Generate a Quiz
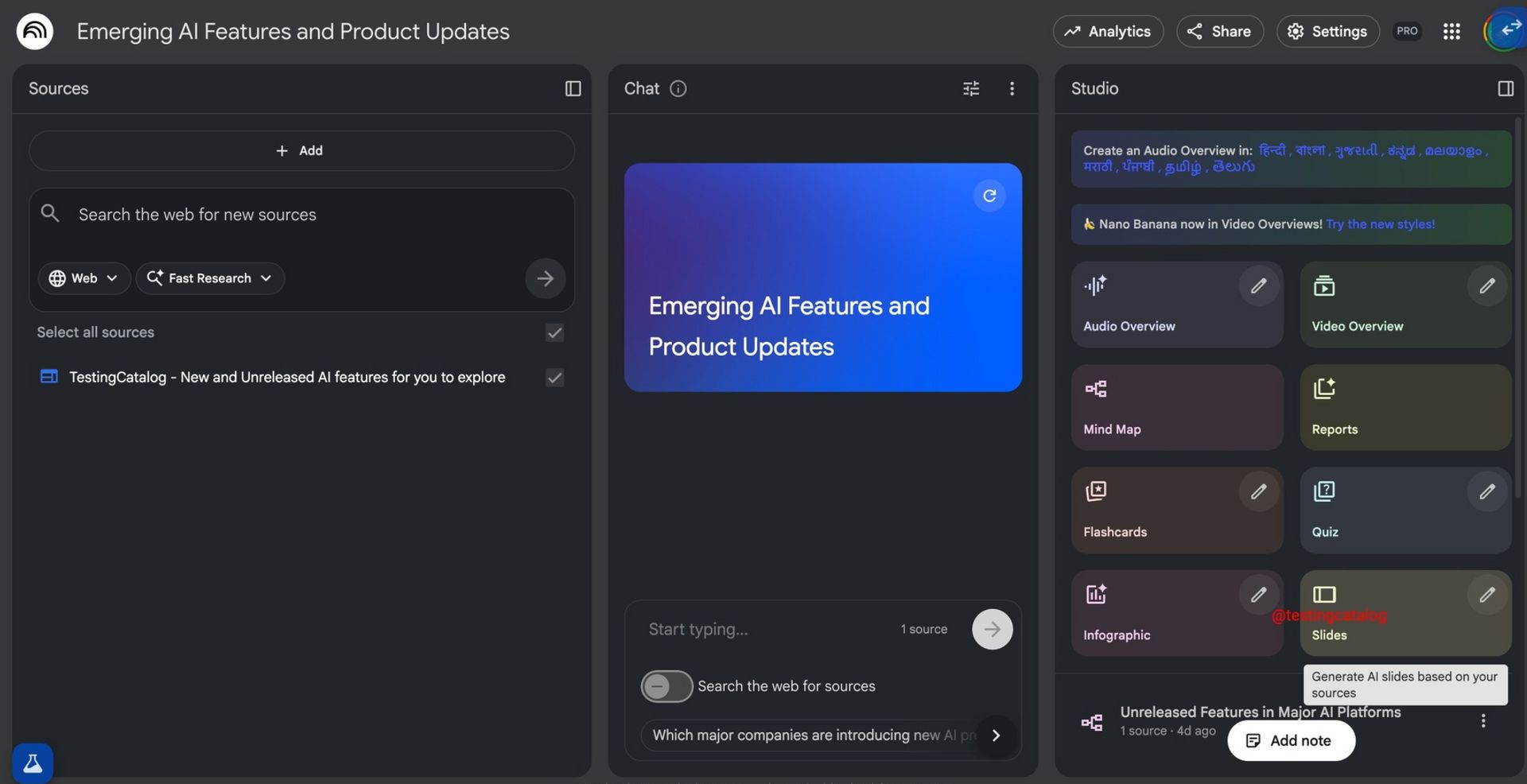The width and height of the screenshot is (1527, 784). (x=1405, y=510)
